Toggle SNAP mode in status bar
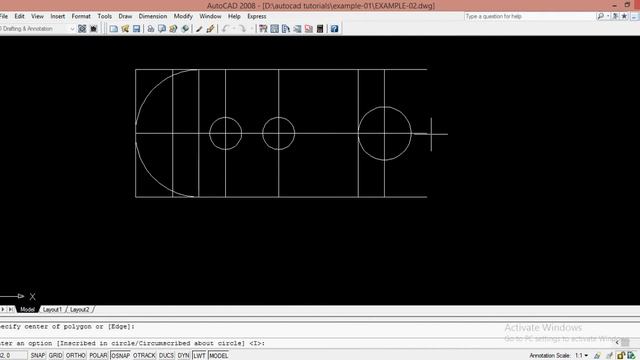 tap(38, 356)
